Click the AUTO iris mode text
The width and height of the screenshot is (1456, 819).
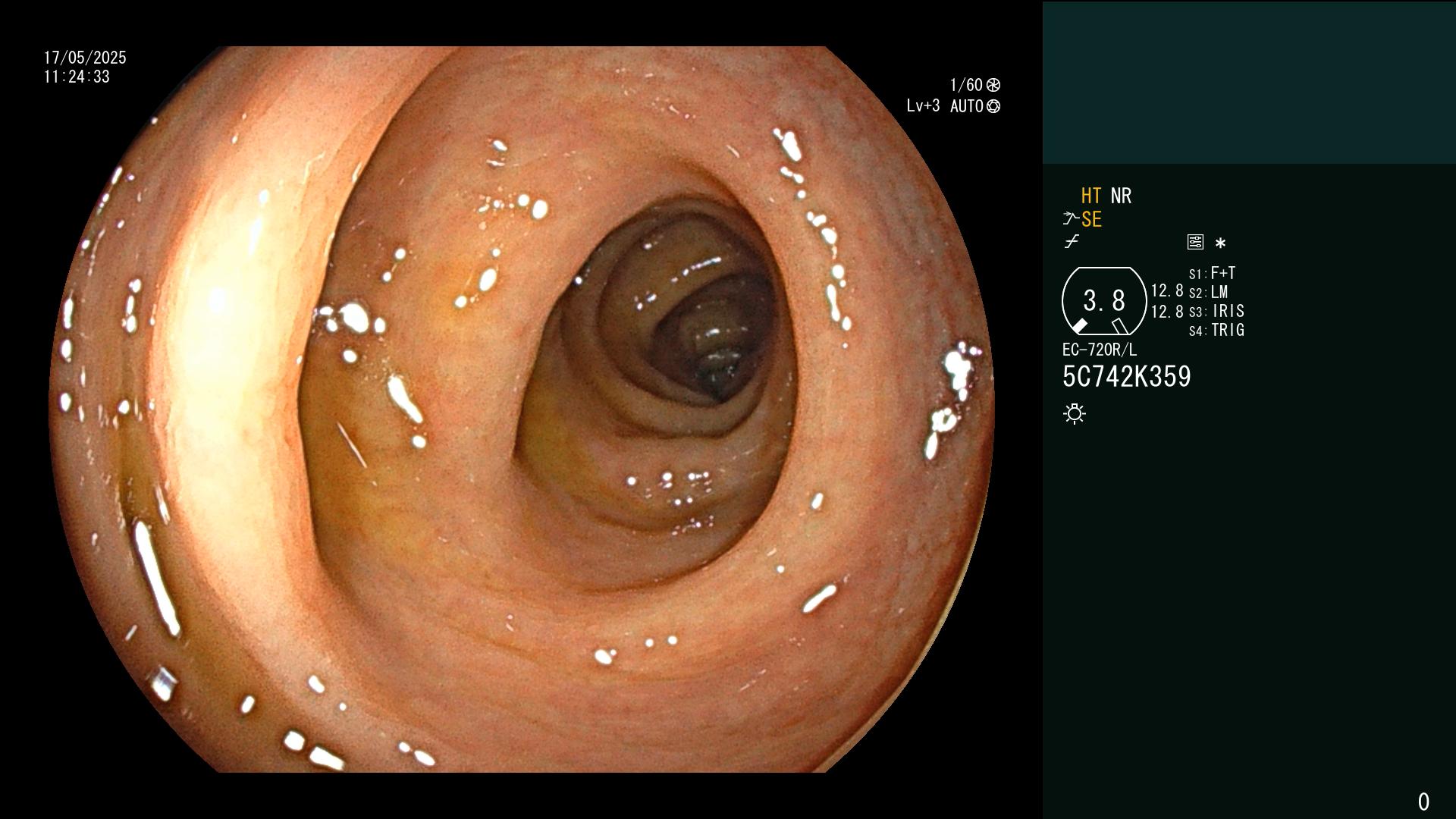click(967, 106)
